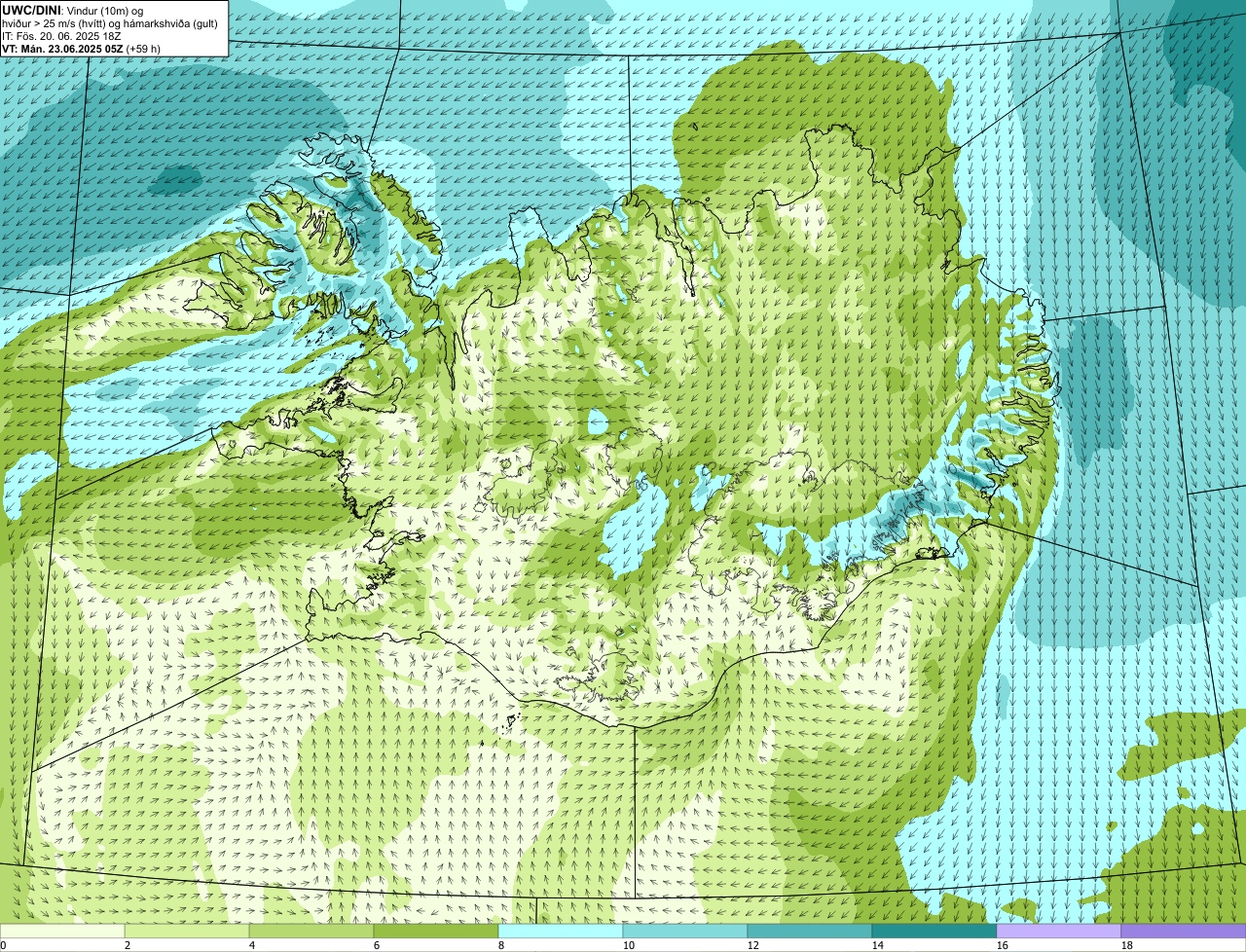Screen dimensions: 1246x952
Task: Click the legend tick label "10"
Action: tap(629, 945)
